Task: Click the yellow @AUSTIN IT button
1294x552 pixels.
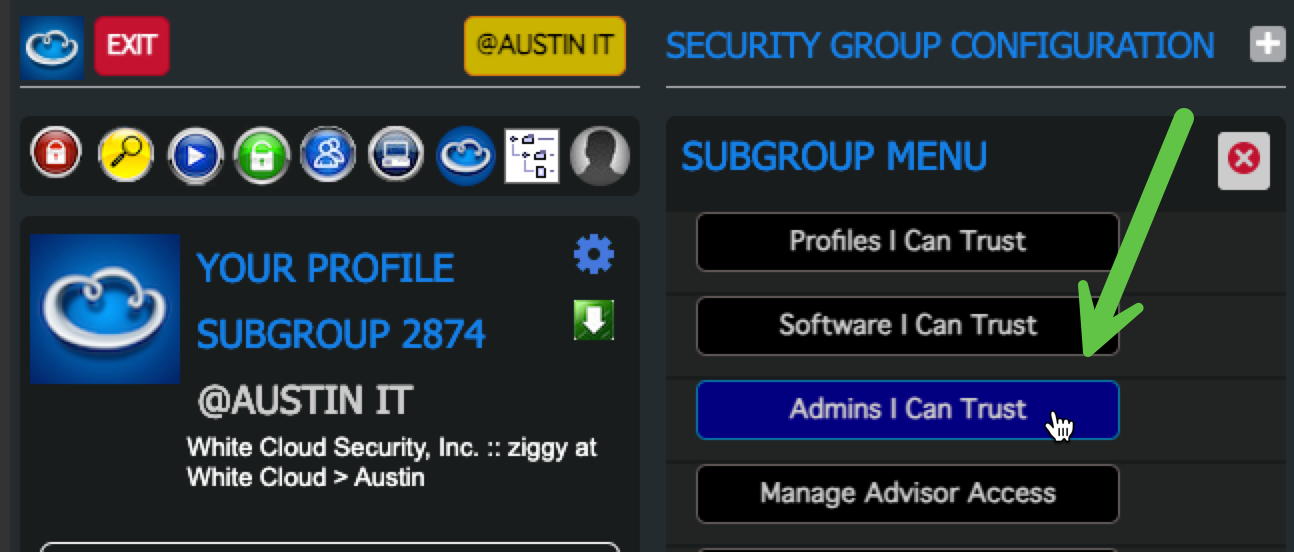Action: 545,46
